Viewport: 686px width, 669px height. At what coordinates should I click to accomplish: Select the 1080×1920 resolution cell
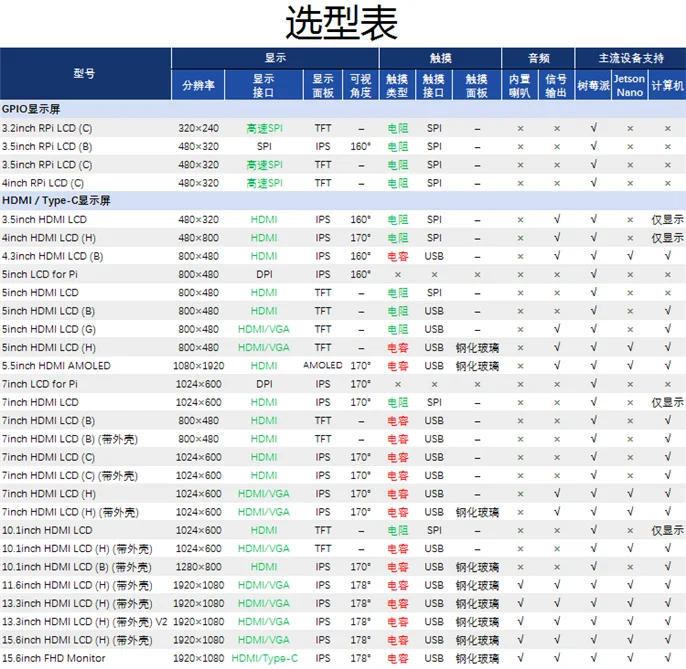pos(198,366)
